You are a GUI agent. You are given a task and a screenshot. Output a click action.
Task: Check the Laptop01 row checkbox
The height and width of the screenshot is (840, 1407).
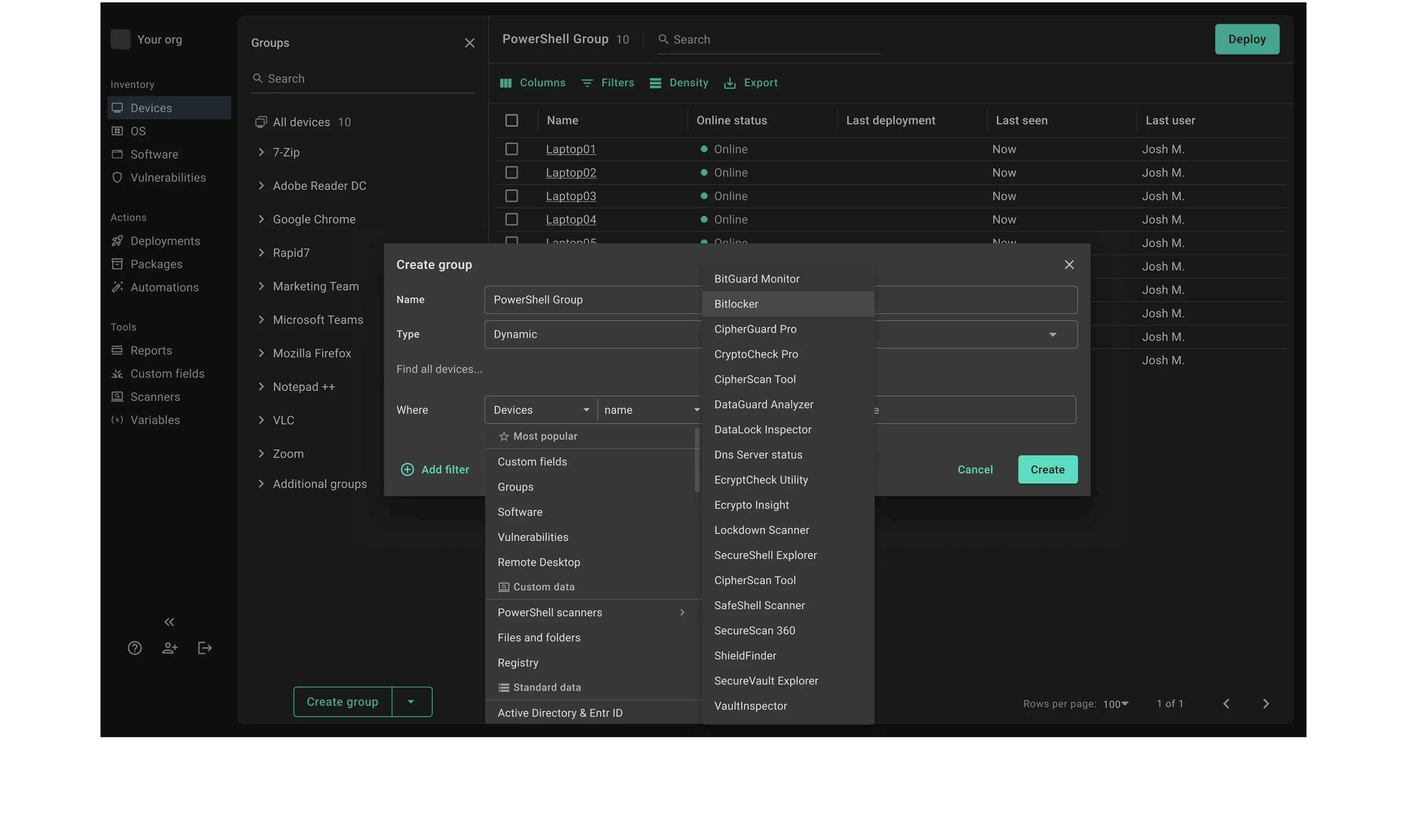[512, 150]
